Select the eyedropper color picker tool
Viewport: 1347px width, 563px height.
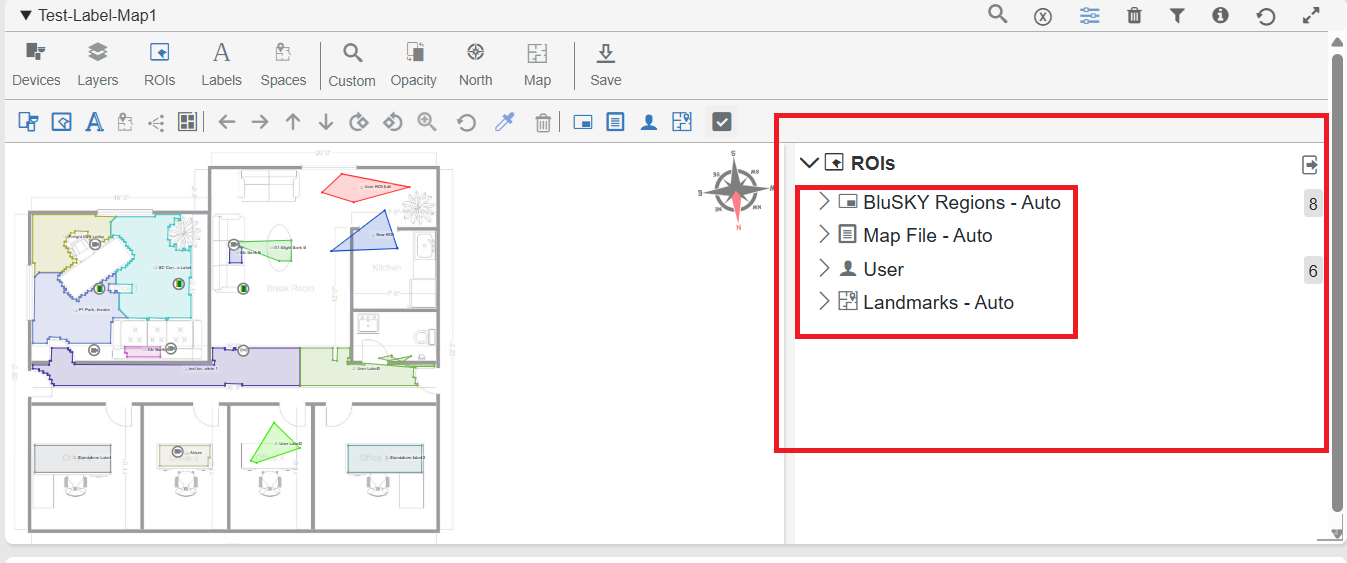[505, 122]
